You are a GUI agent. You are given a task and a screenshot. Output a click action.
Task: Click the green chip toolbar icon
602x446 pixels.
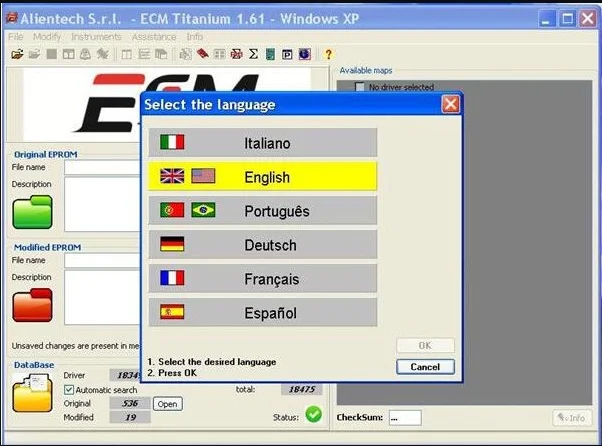[270, 54]
